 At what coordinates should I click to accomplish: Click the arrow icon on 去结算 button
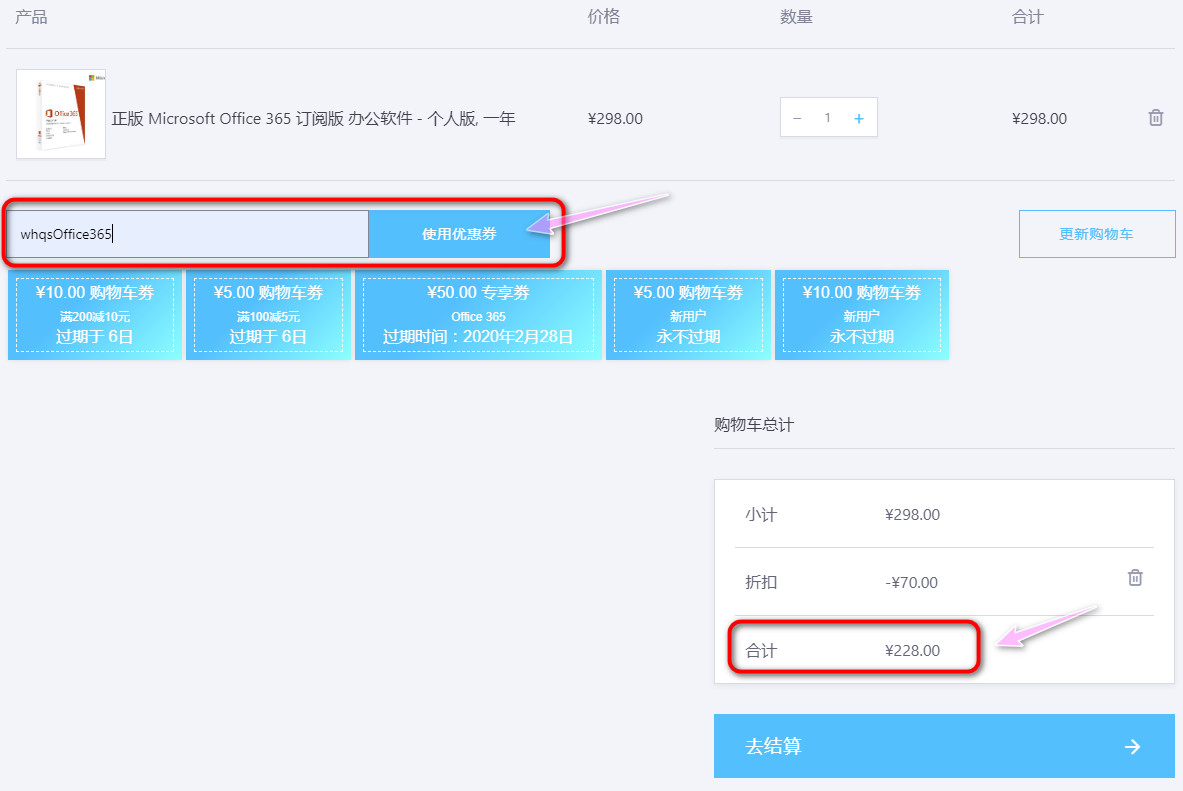tap(1132, 746)
